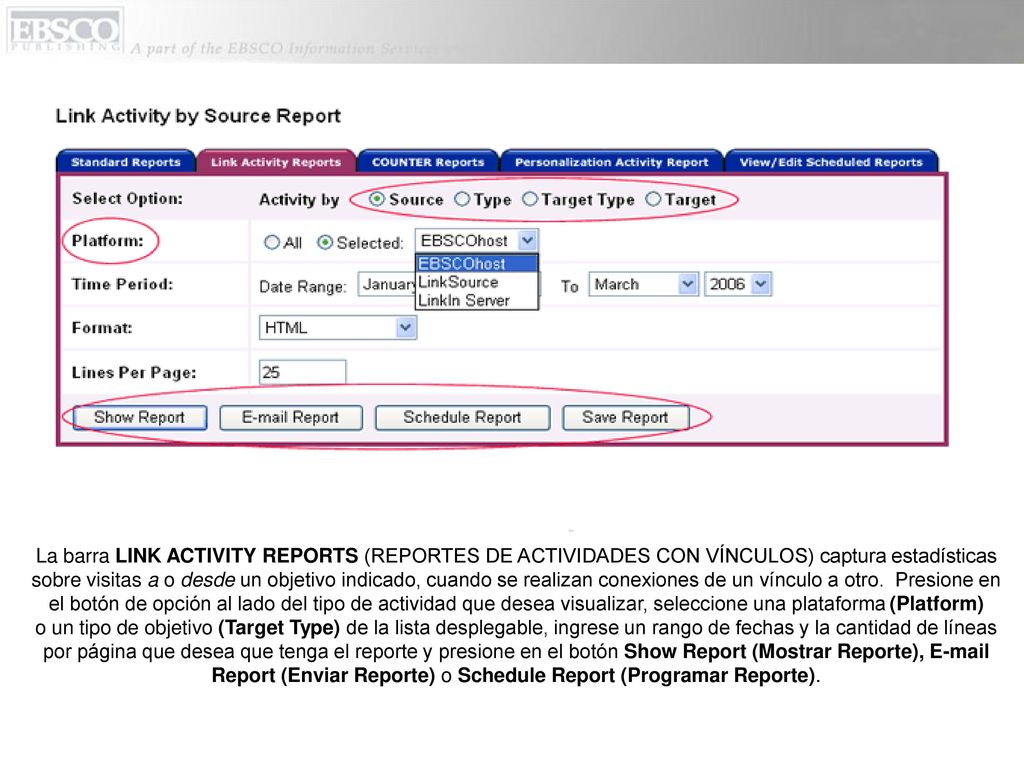Go to Personalization Activity Report tab
The image size is (1024, 768).
611,162
